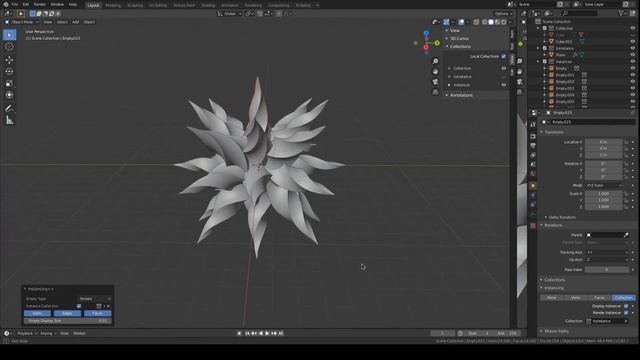Click the blue Z axis on navigation gizmo

tap(426, 33)
